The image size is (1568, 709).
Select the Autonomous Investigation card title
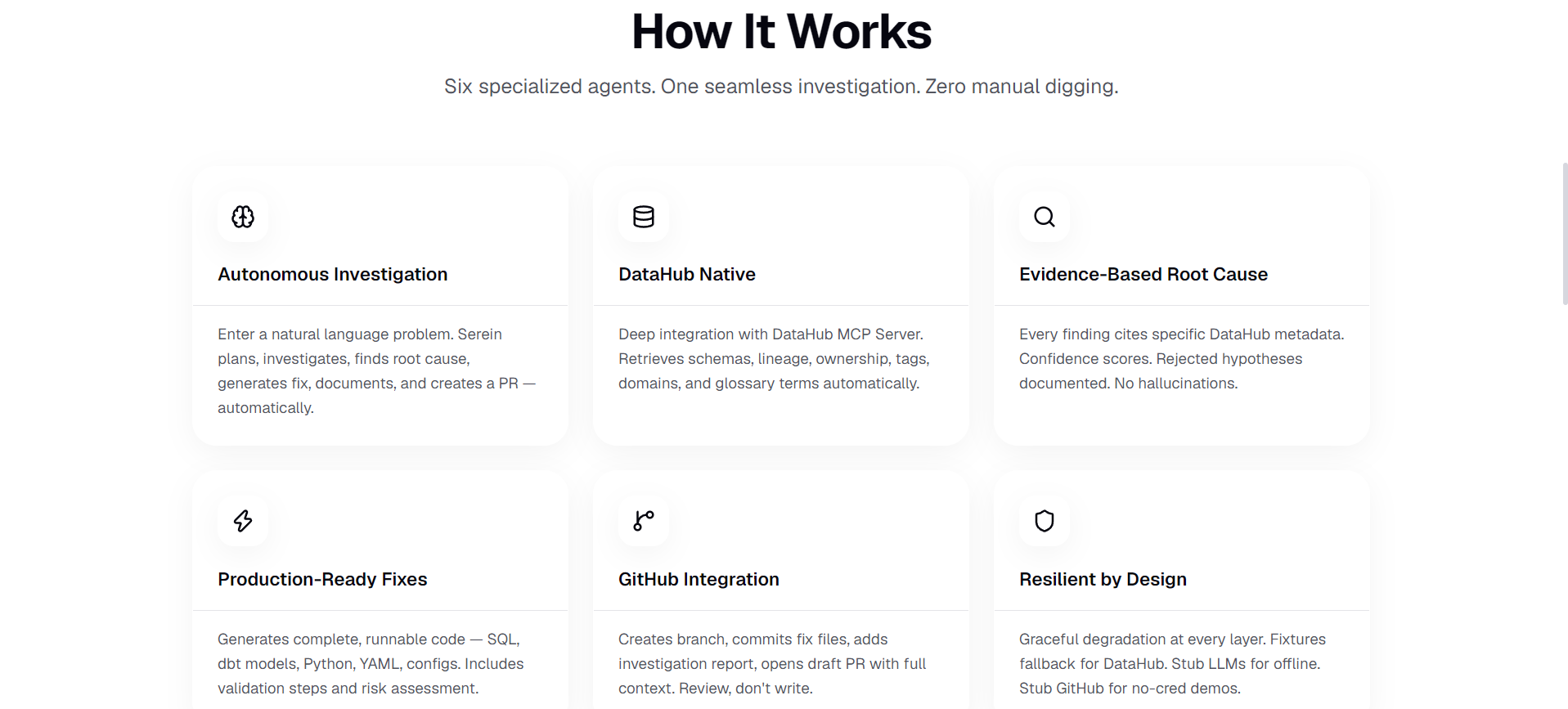tap(332, 275)
